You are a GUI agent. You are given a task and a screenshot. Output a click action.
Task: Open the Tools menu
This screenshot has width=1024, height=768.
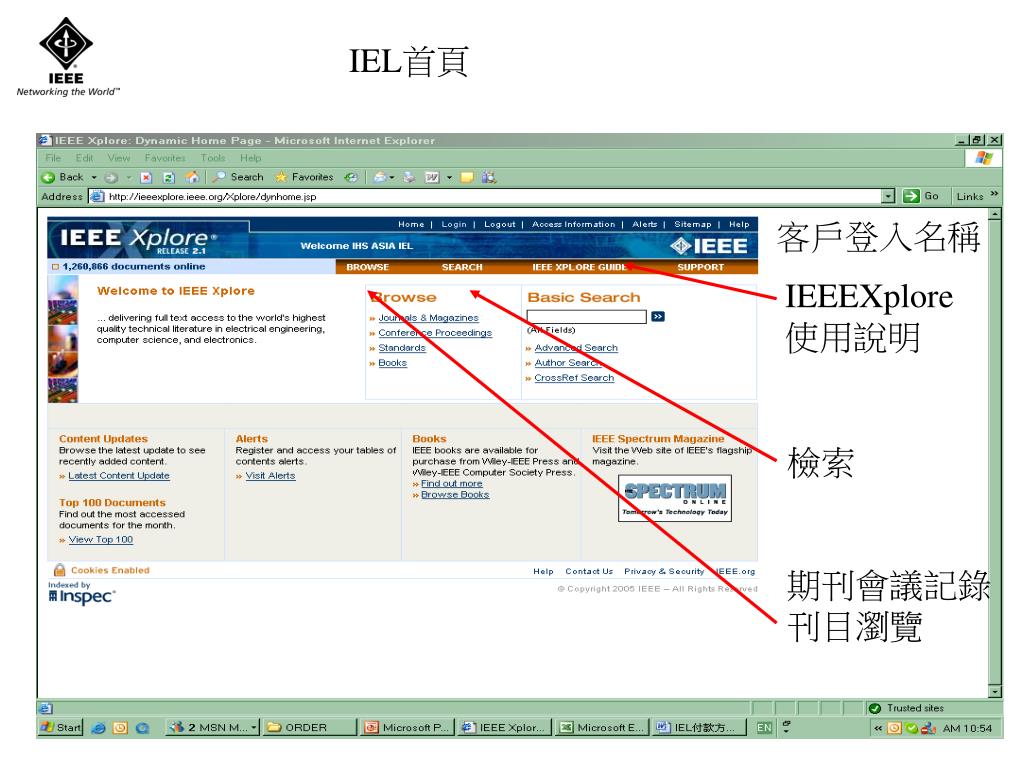point(213,158)
